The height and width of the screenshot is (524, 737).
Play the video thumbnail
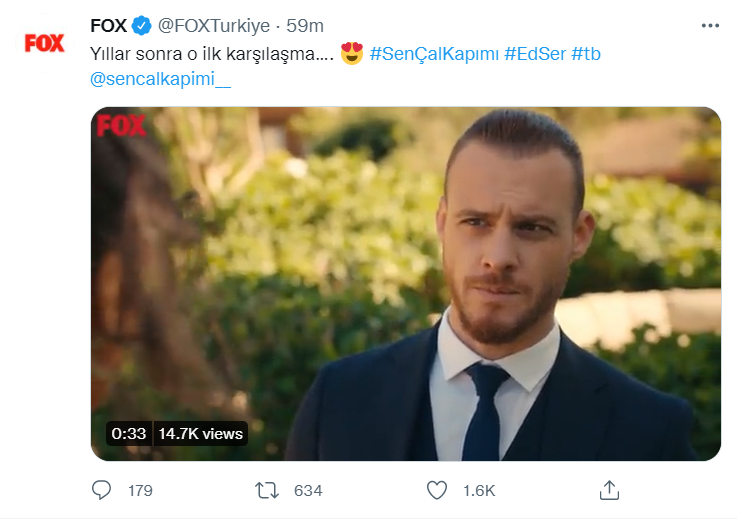coord(405,283)
